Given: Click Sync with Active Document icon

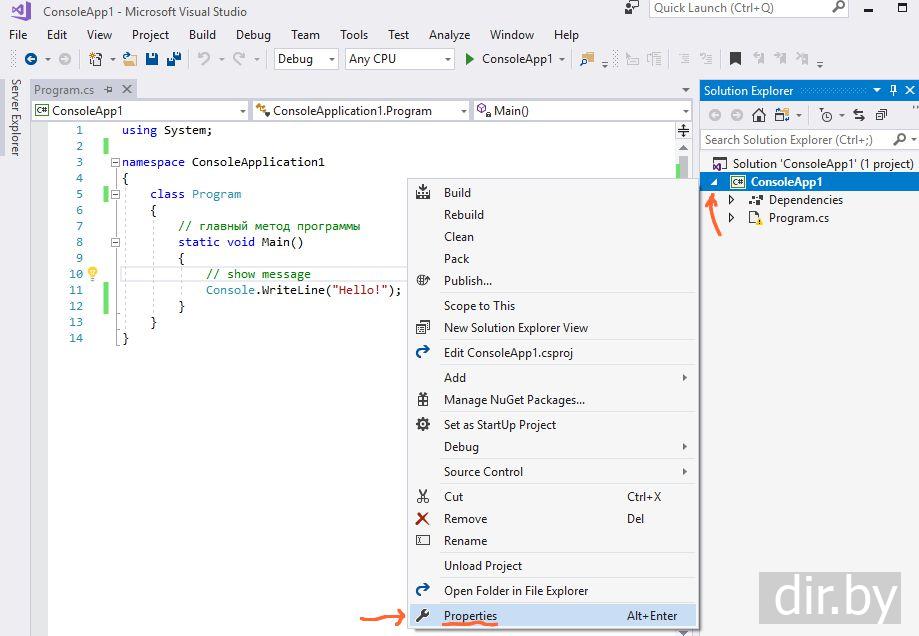Looking at the screenshot, I should 858,115.
